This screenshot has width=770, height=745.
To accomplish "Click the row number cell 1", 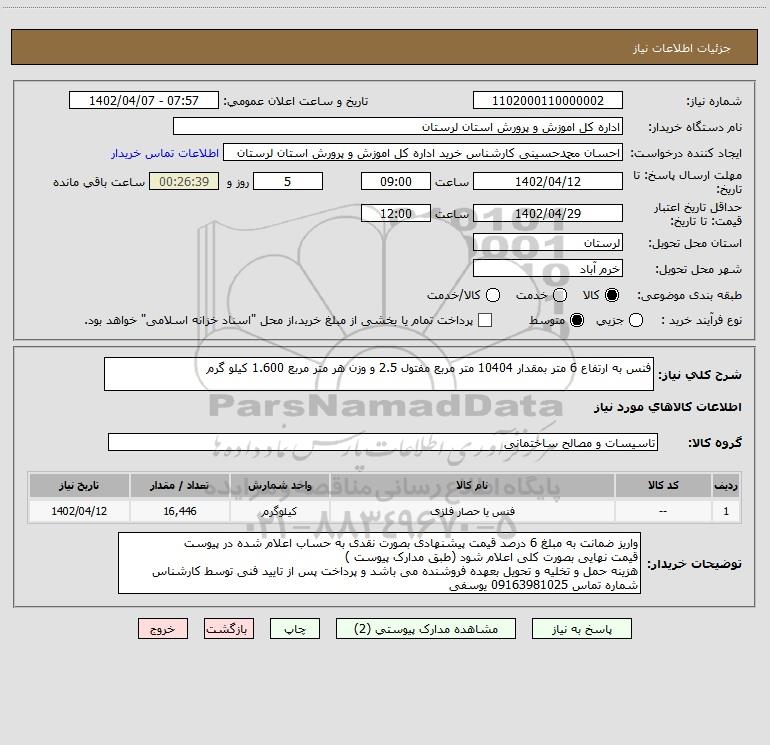I will 726,511.
